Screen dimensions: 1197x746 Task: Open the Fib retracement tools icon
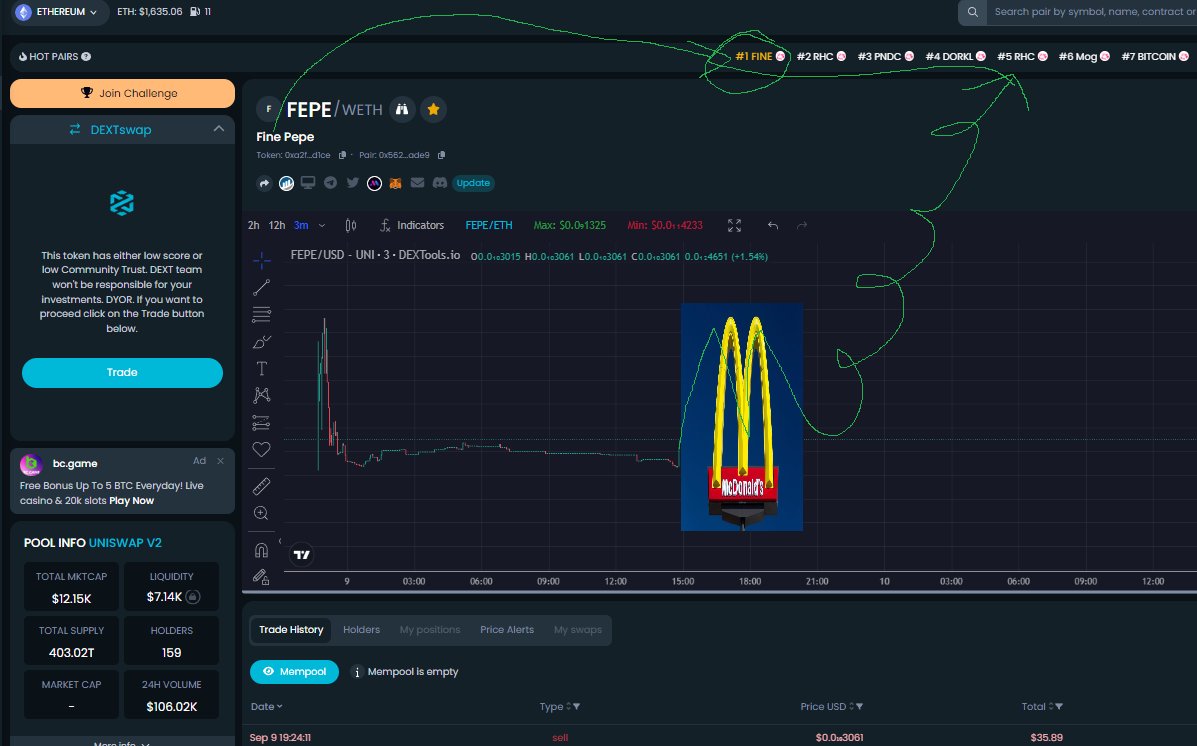(261, 314)
